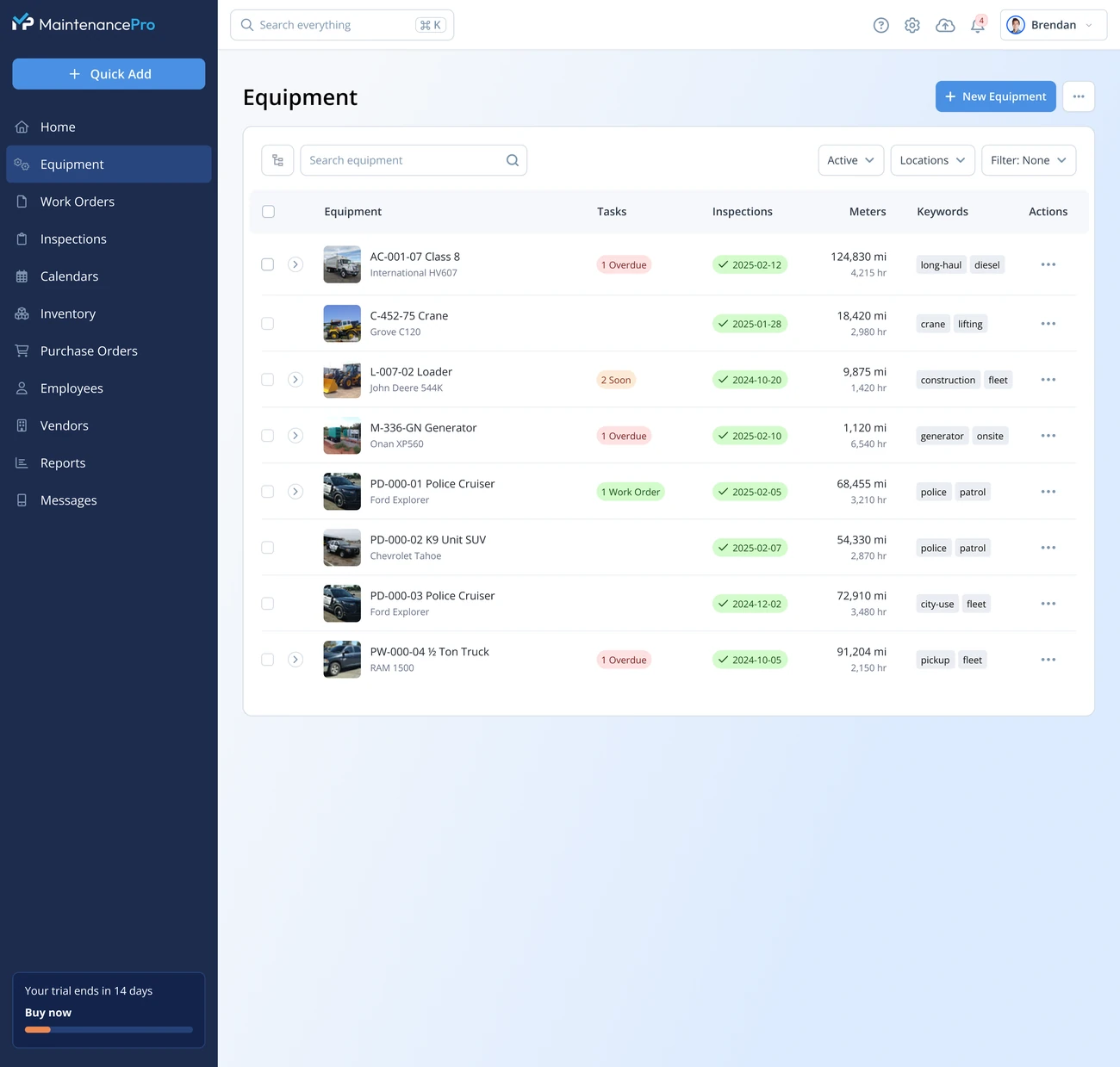Focus the Search everything field
Viewport: 1120px width, 1067px height.
(x=342, y=25)
